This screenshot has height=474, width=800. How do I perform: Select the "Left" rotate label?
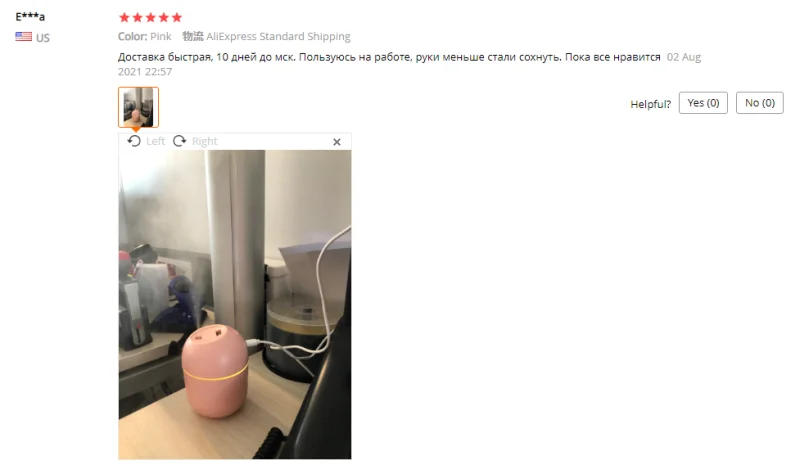156,141
